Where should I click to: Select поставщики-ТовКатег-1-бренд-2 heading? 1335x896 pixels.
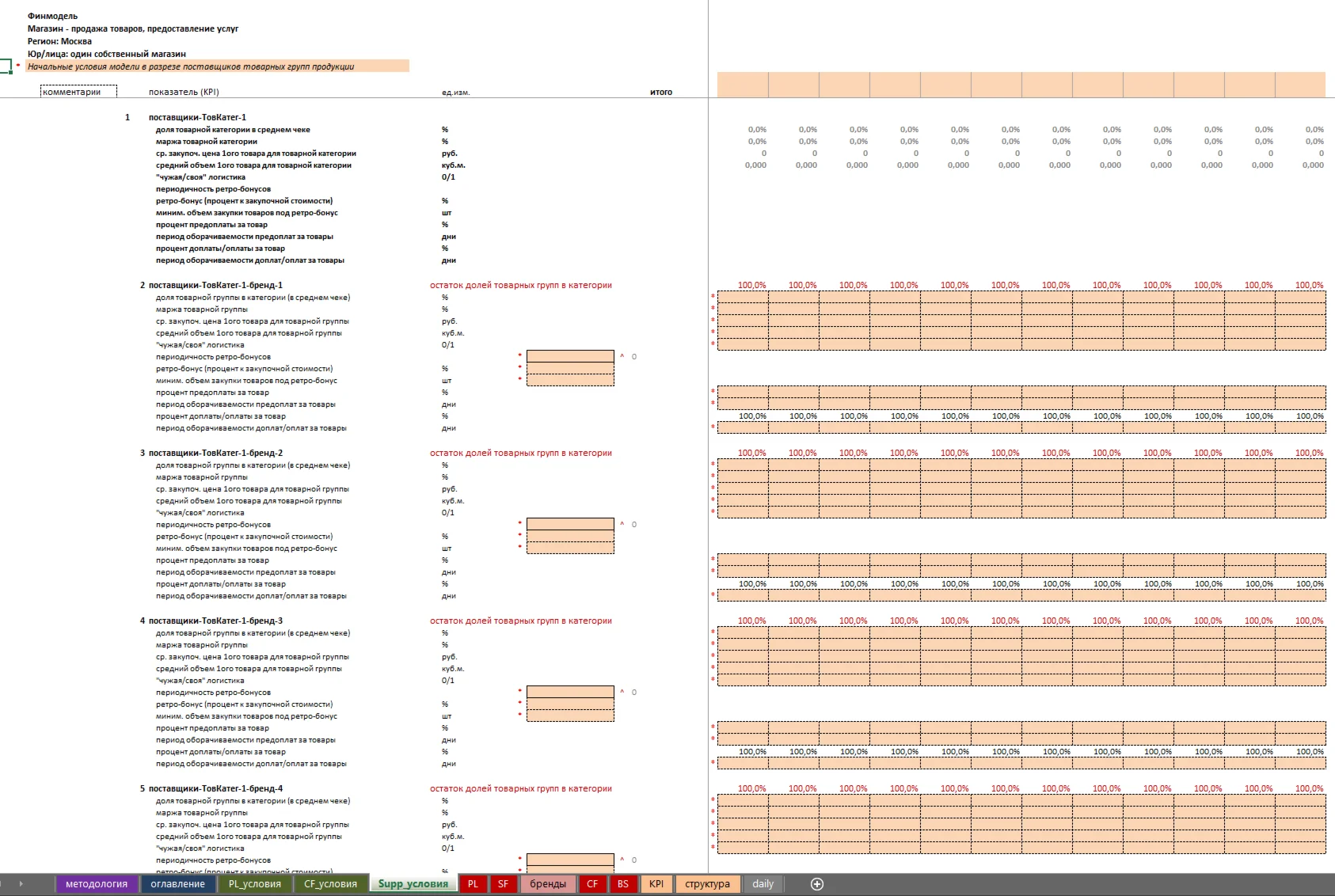(x=215, y=453)
